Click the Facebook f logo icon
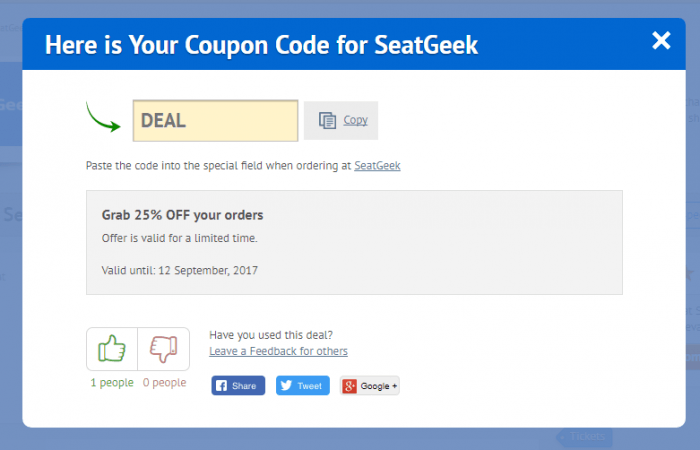The image size is (700, 450). 221,386
